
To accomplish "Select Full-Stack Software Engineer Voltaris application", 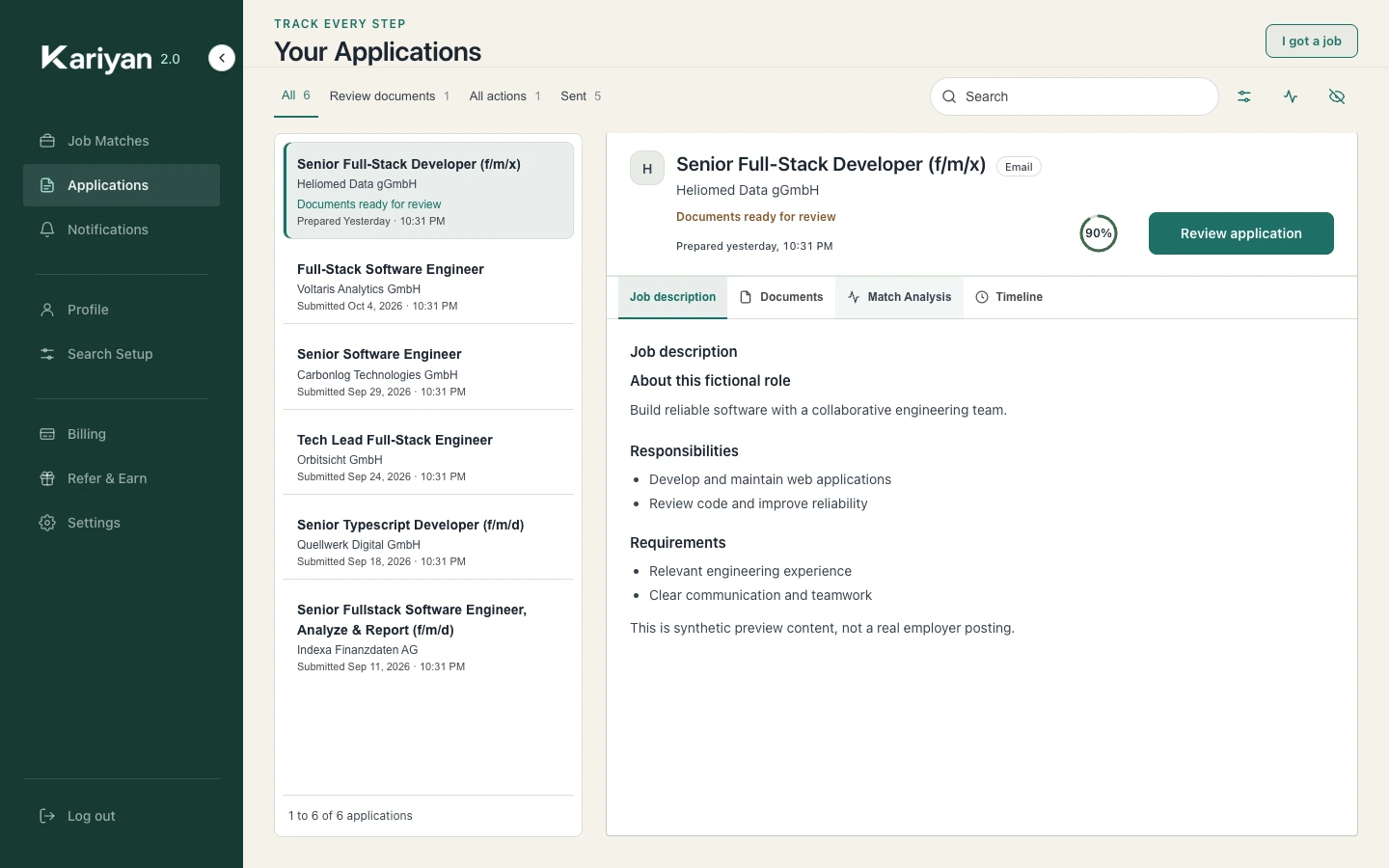I will 428,285.
